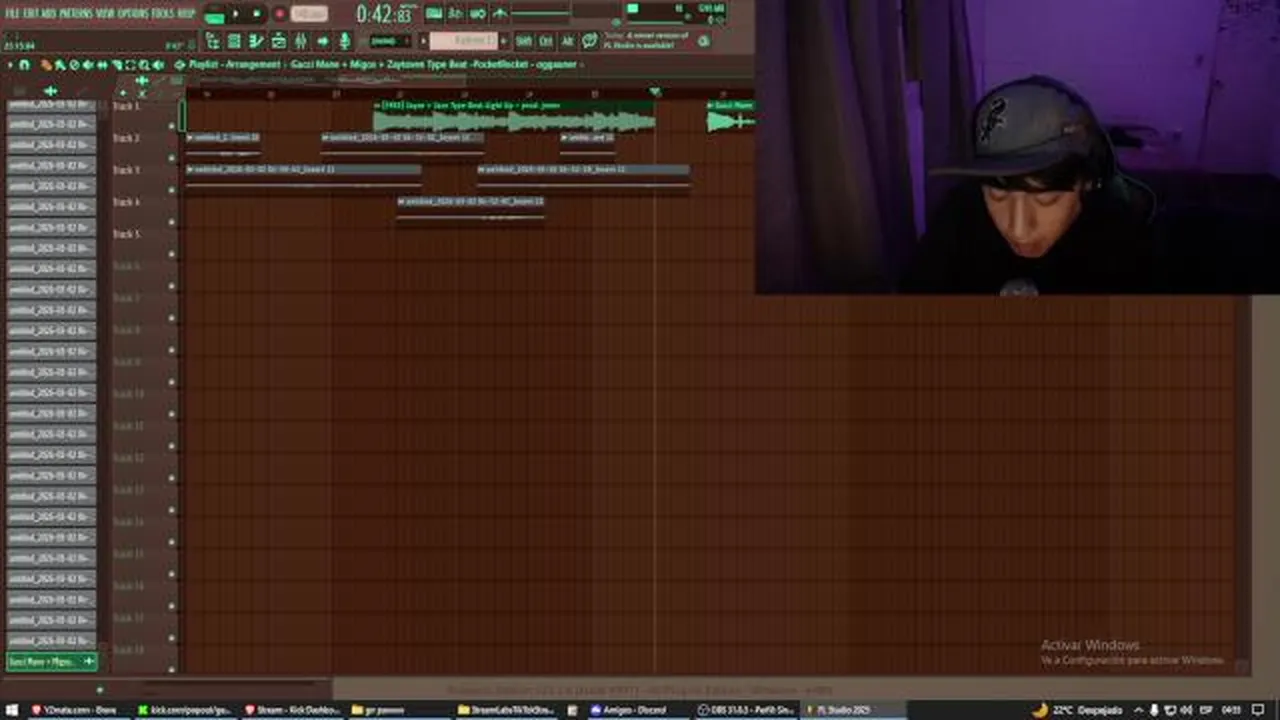Toggle the Shift typing-keyboard button
This screenshot has width=1280, height=720.
click(524, 41)
